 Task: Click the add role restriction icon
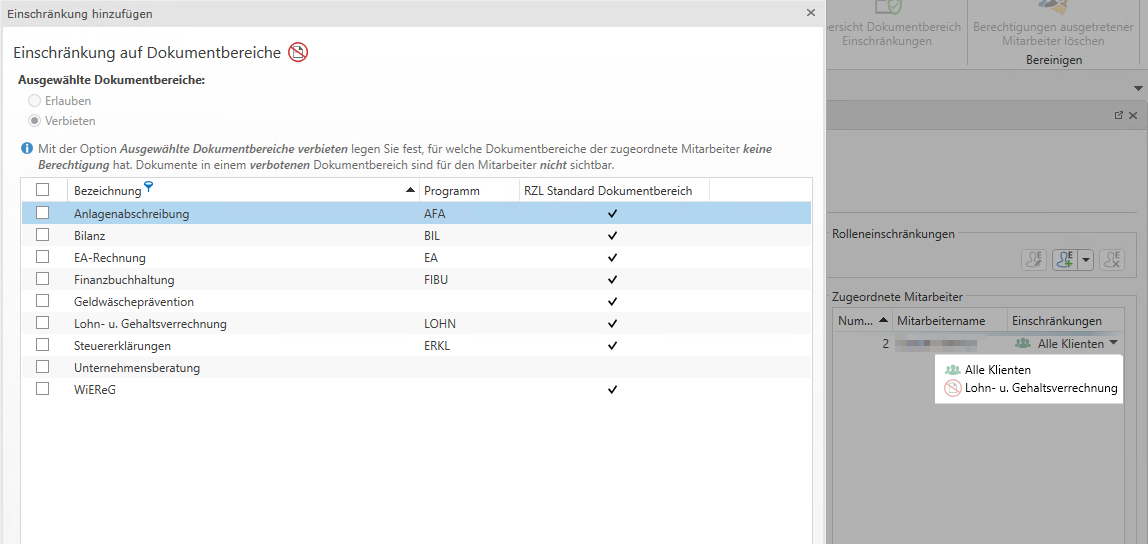click(1062, 260)
